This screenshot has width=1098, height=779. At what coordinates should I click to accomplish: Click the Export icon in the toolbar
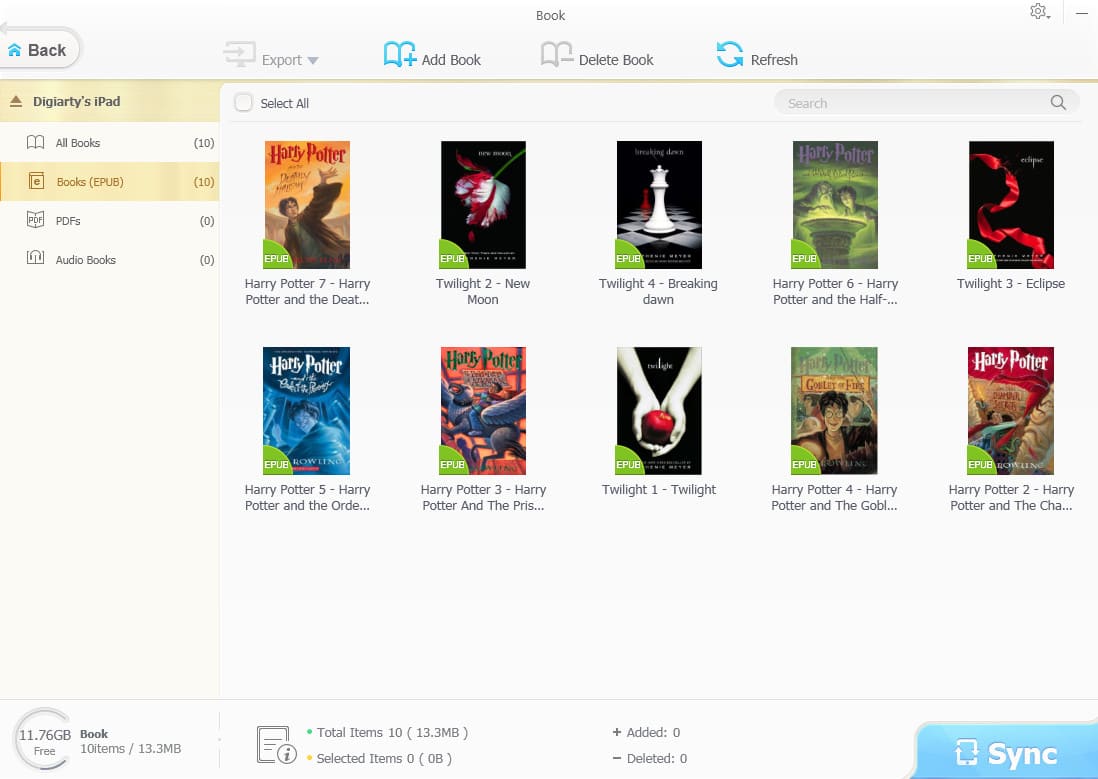pyautogui.click(x=239, y=55)
